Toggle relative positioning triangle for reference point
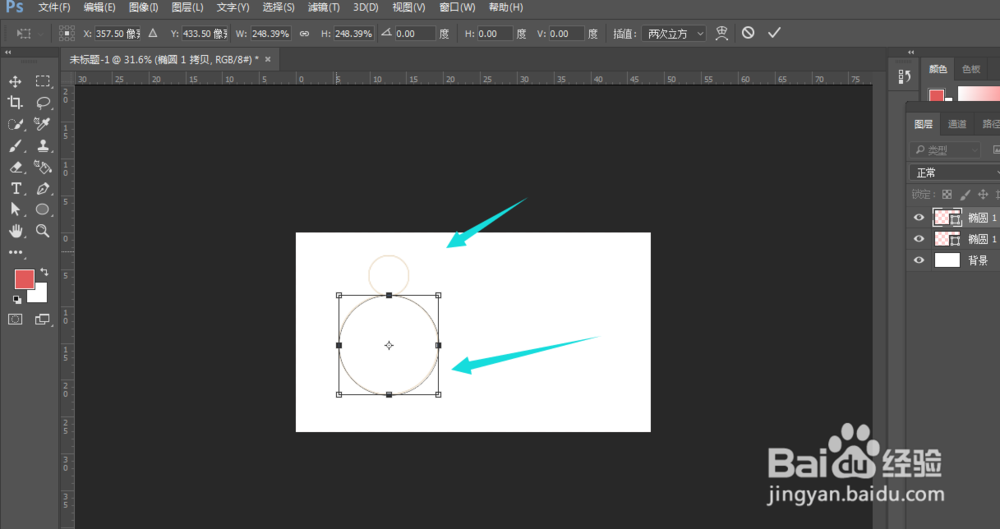Image resolution: width=1000 pixels, height=529 pixels. click(x=152, y=33)
